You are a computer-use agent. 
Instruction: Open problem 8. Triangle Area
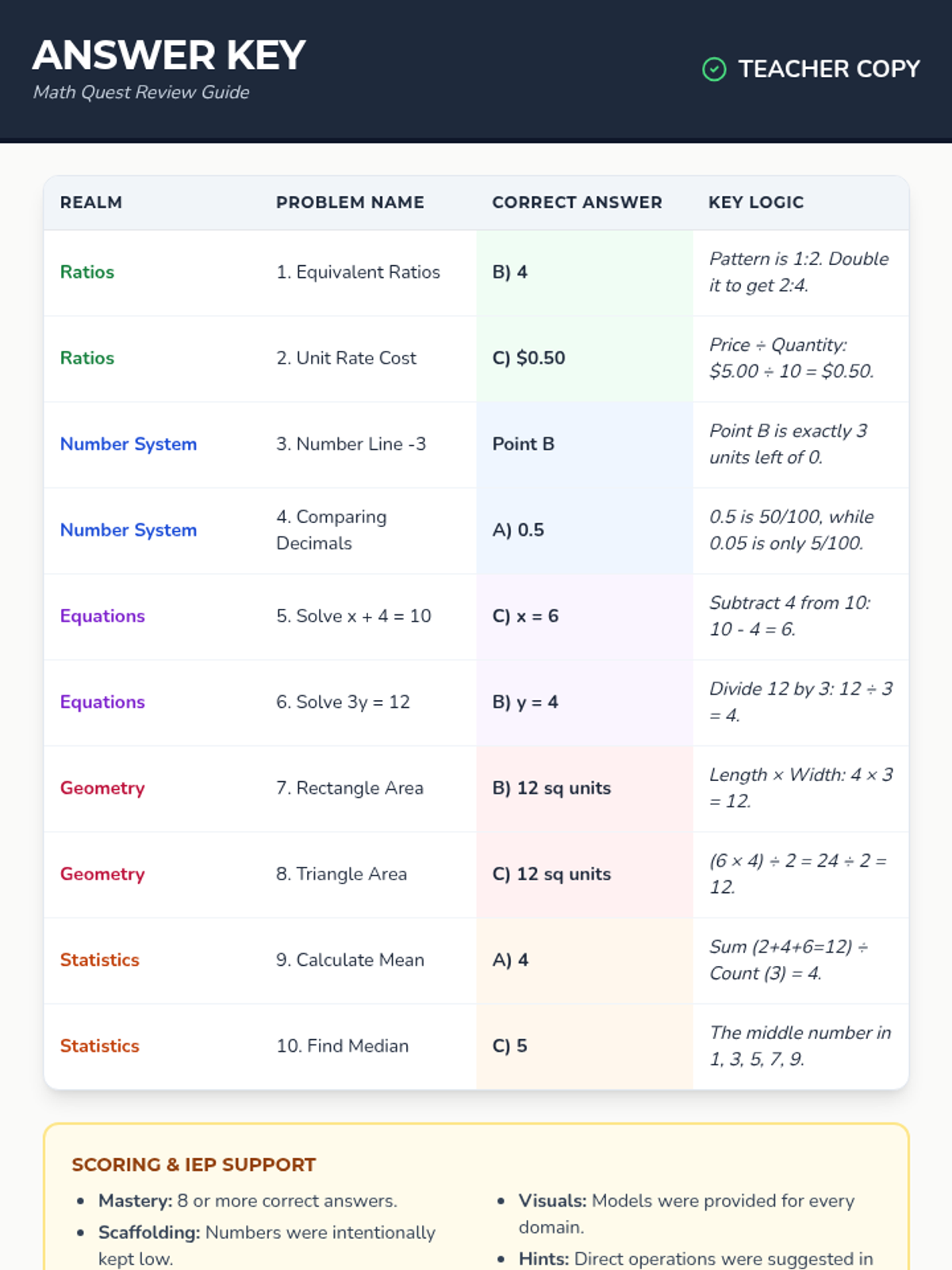coord(341,874)
